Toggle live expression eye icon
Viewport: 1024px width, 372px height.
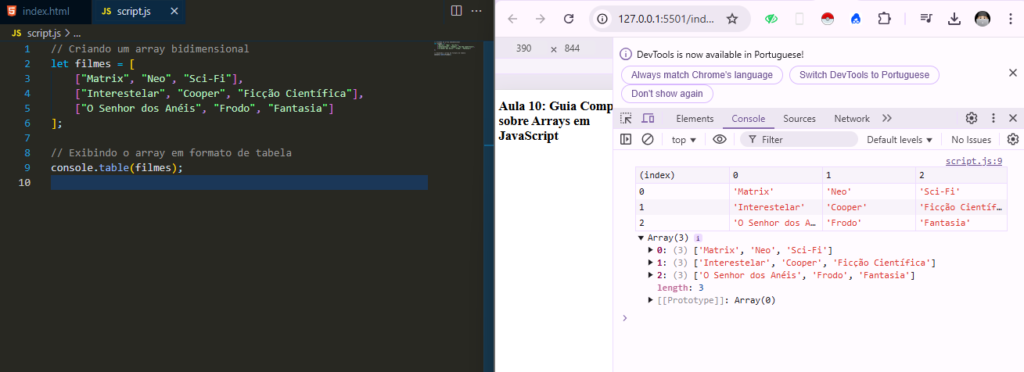pos(720,139)
